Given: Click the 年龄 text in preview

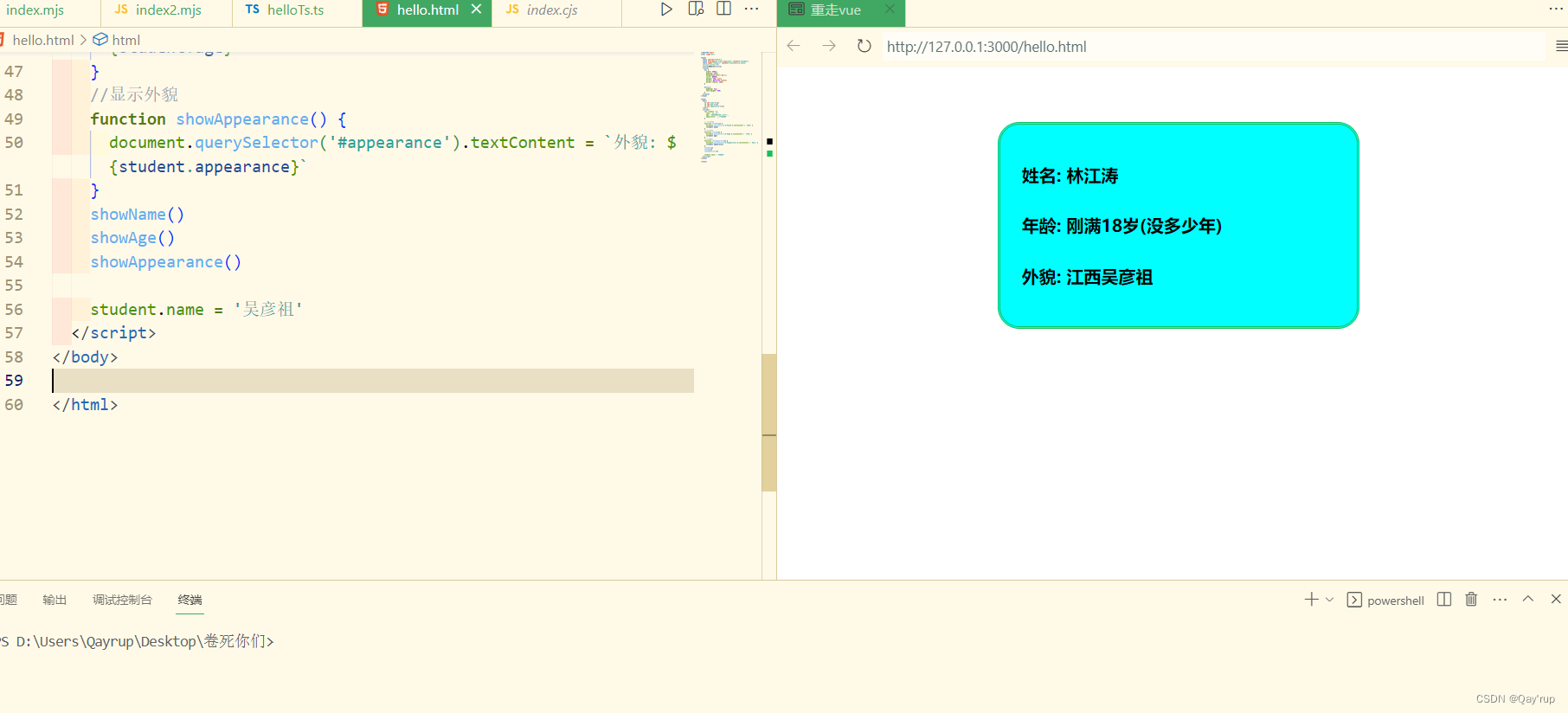Looking at the screenshot, I should [x=1121, y=227].
